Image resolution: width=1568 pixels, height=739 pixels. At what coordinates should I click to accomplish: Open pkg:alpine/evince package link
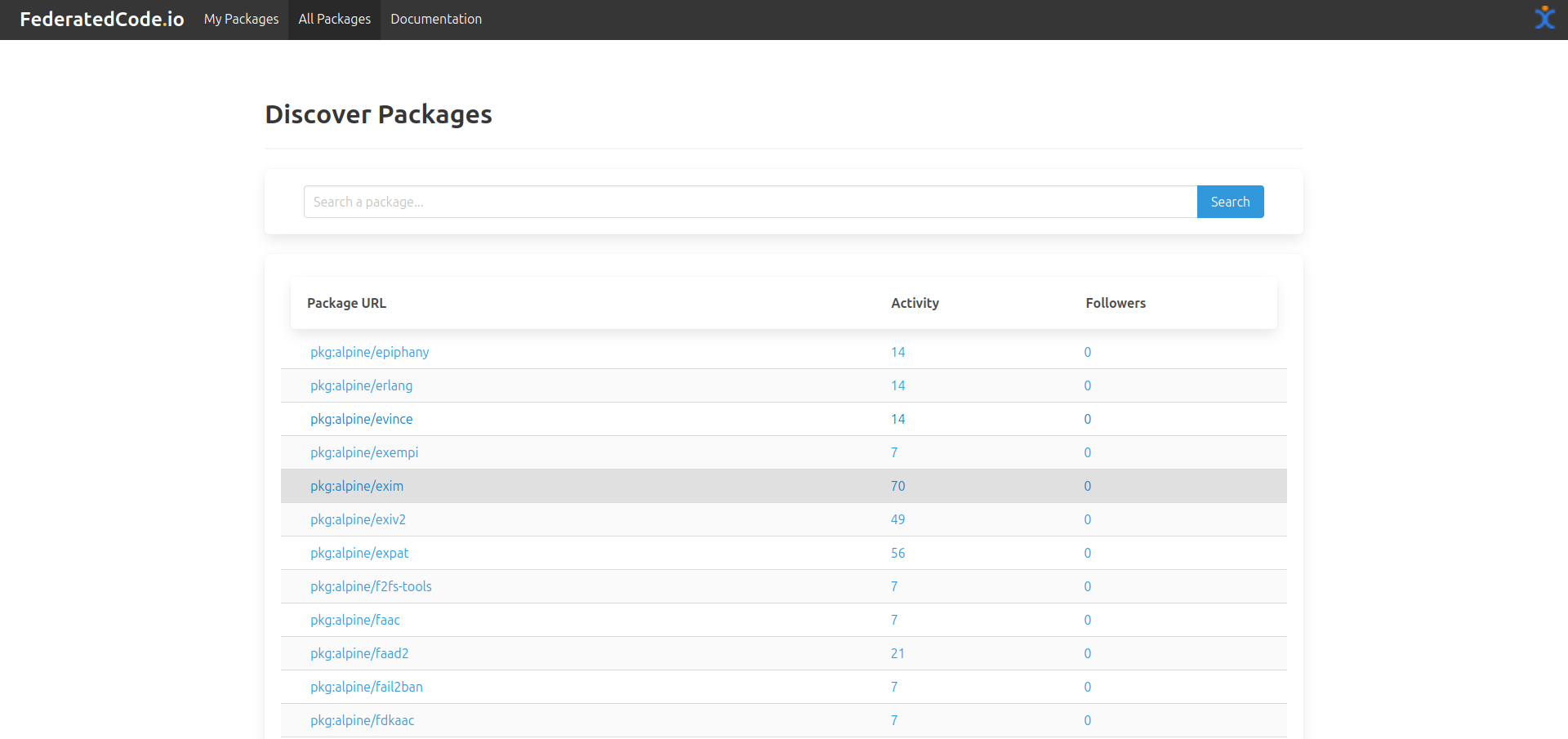click(361, 419)
